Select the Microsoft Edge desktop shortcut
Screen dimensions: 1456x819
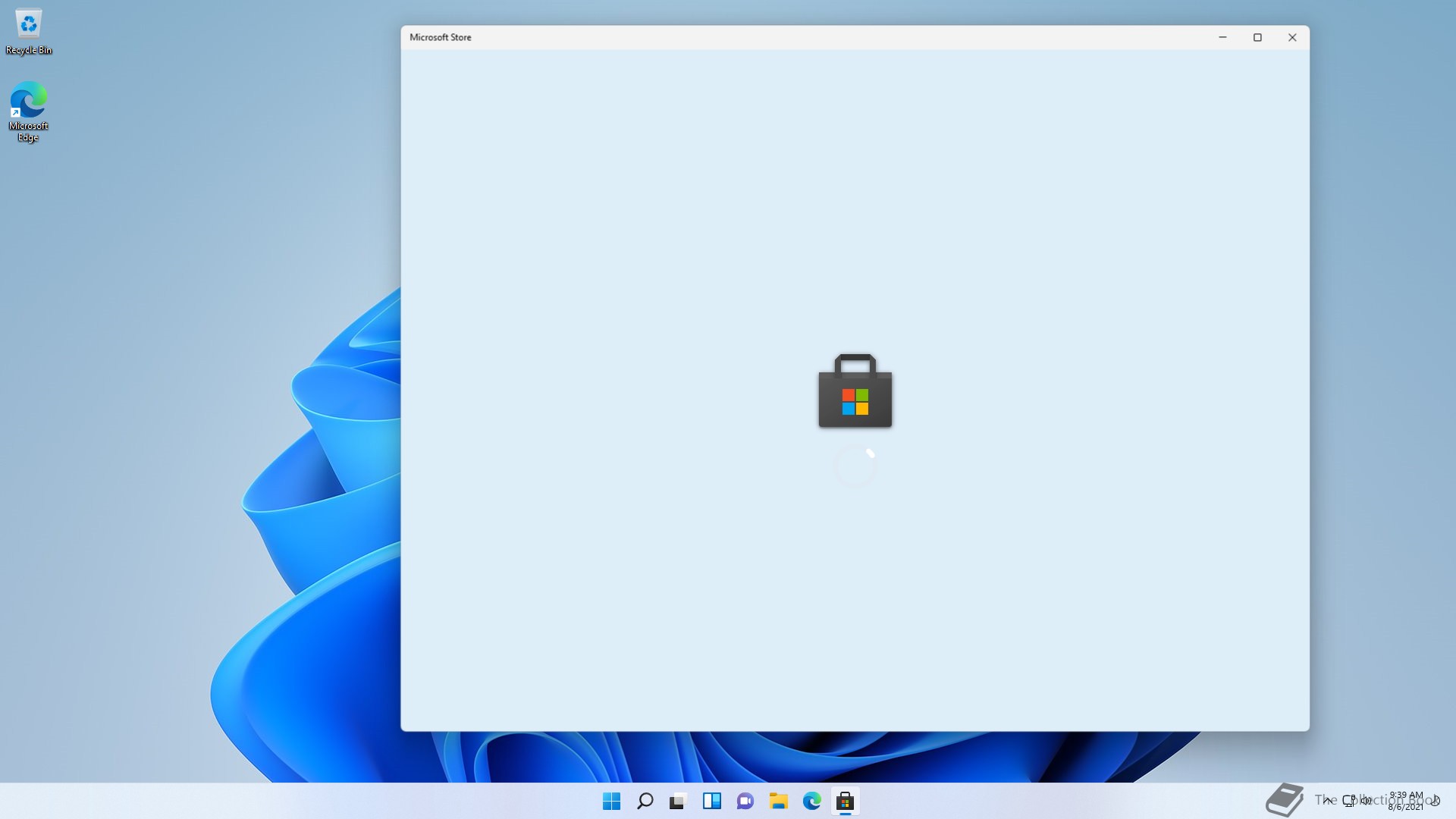[29, 111]
